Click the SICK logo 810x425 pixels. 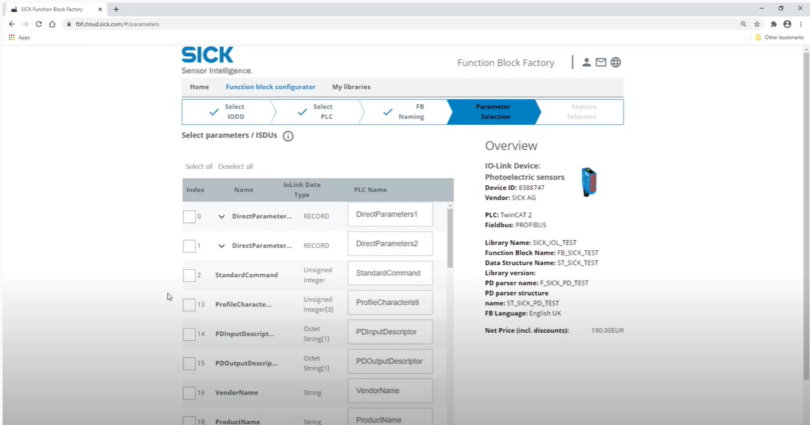click(207, 55)
